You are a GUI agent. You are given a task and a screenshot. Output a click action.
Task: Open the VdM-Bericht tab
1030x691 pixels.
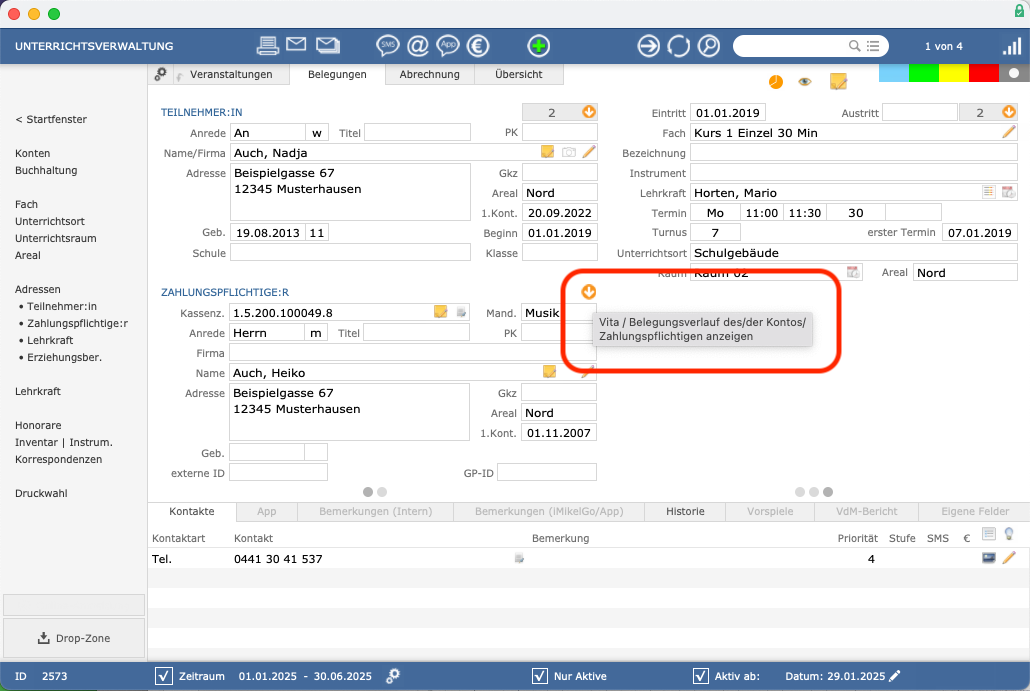tap(866, 511)
